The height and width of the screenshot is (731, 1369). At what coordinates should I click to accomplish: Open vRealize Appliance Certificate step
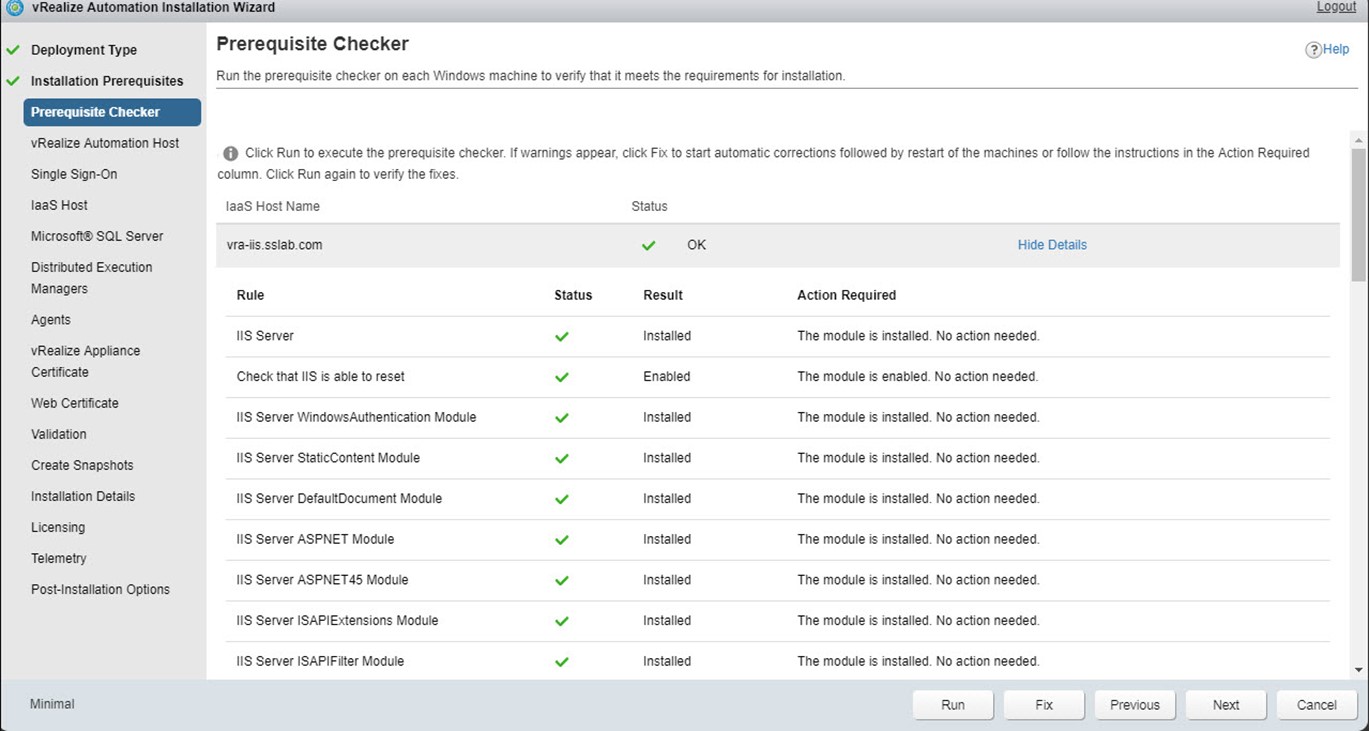pyautogui.click(x=86, y=361)
